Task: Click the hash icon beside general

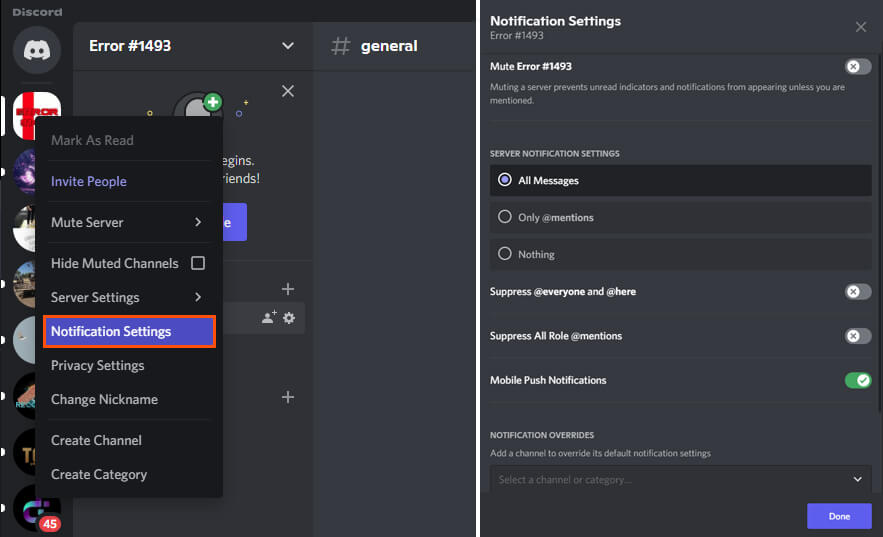Action: pos(340,46)
